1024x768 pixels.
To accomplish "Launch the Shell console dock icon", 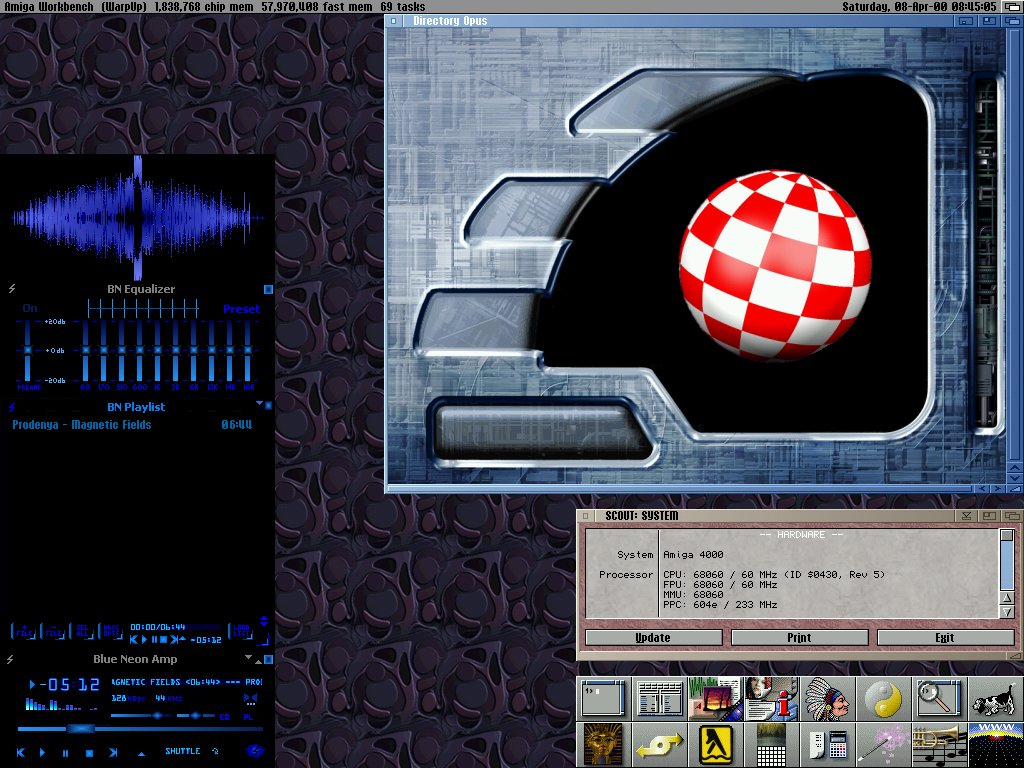I will 603,699.
